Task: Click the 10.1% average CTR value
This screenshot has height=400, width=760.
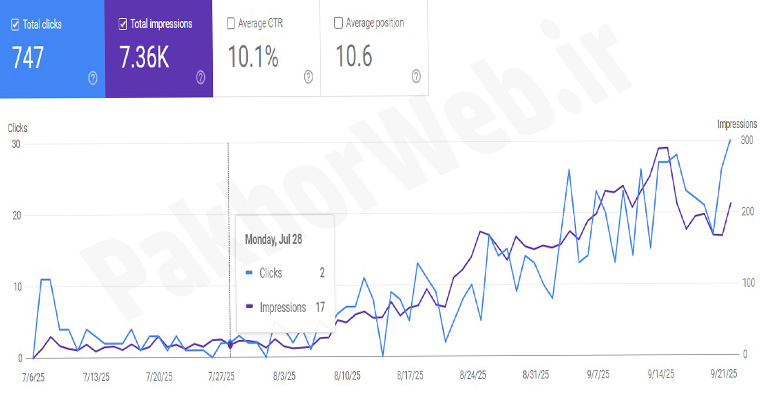Action: click(253, 57)
